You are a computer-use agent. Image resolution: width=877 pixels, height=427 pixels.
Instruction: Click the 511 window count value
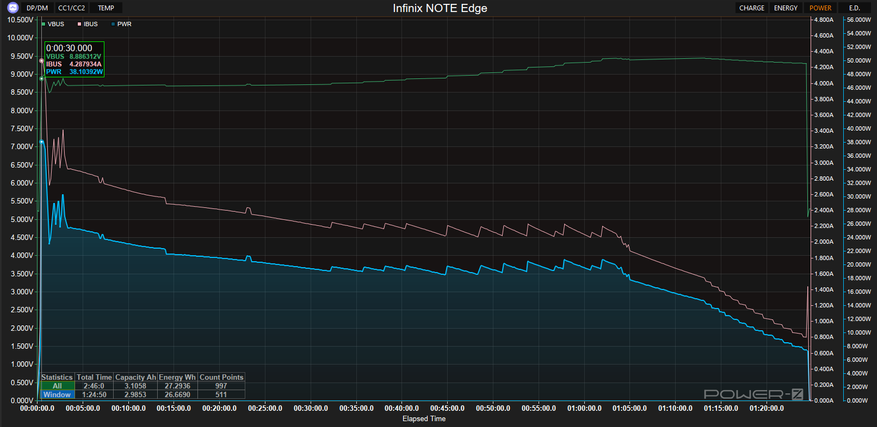pos(221,394)
